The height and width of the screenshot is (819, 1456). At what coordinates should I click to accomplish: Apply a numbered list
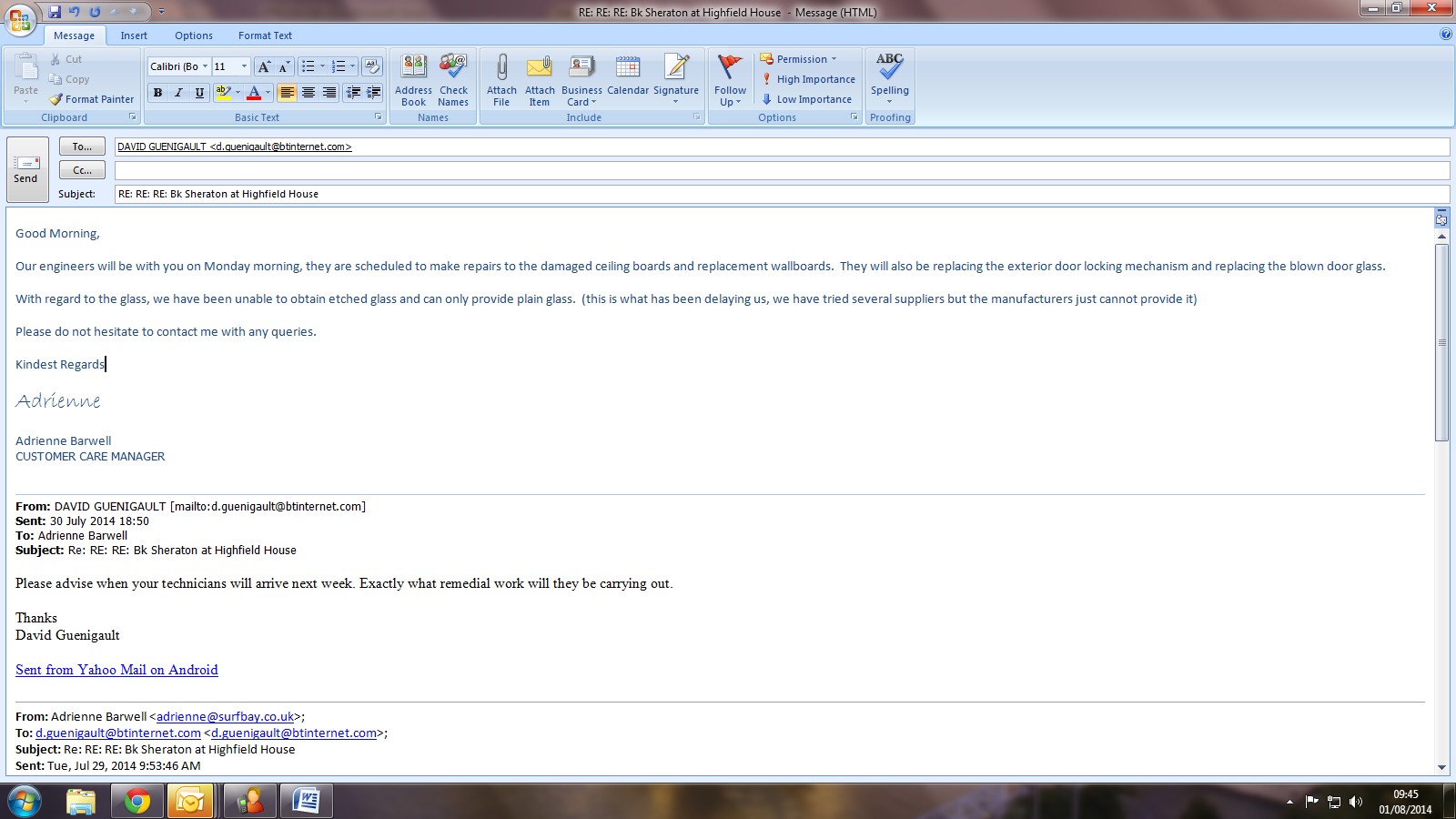pyautogui.click(x=339, y=66)
